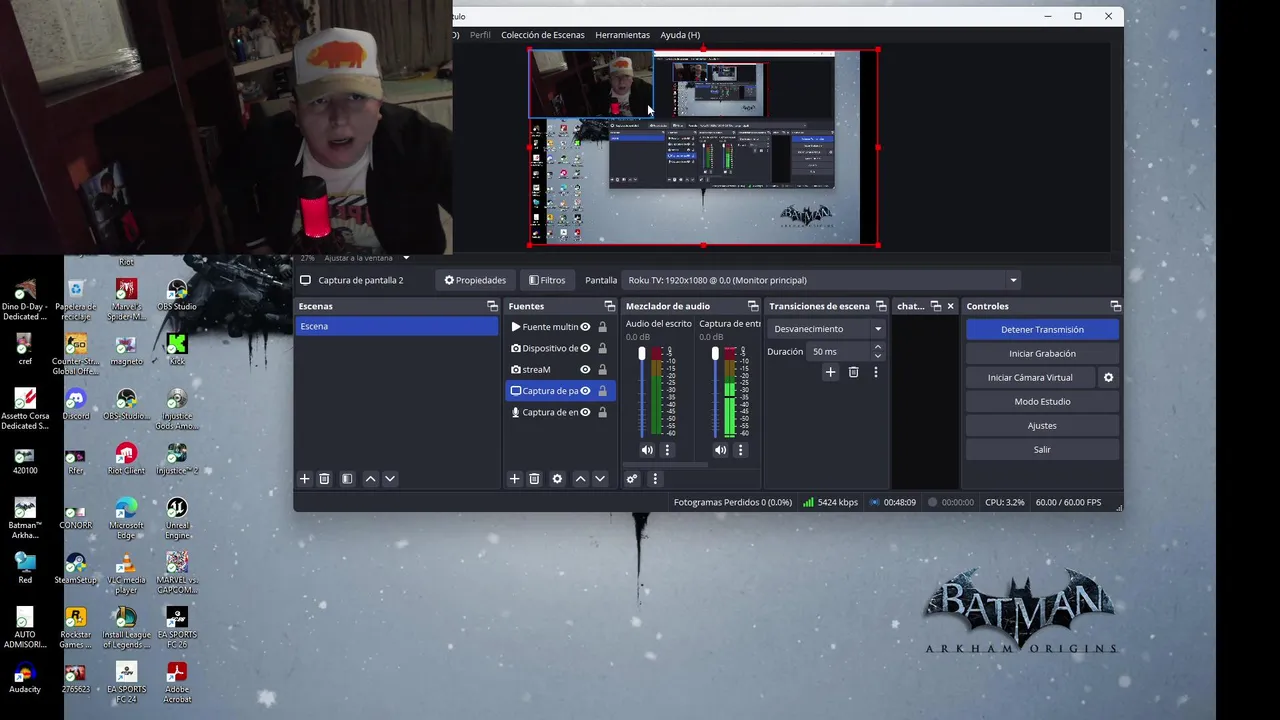
Task: Open Perfil menu
Action: [480, 35]
